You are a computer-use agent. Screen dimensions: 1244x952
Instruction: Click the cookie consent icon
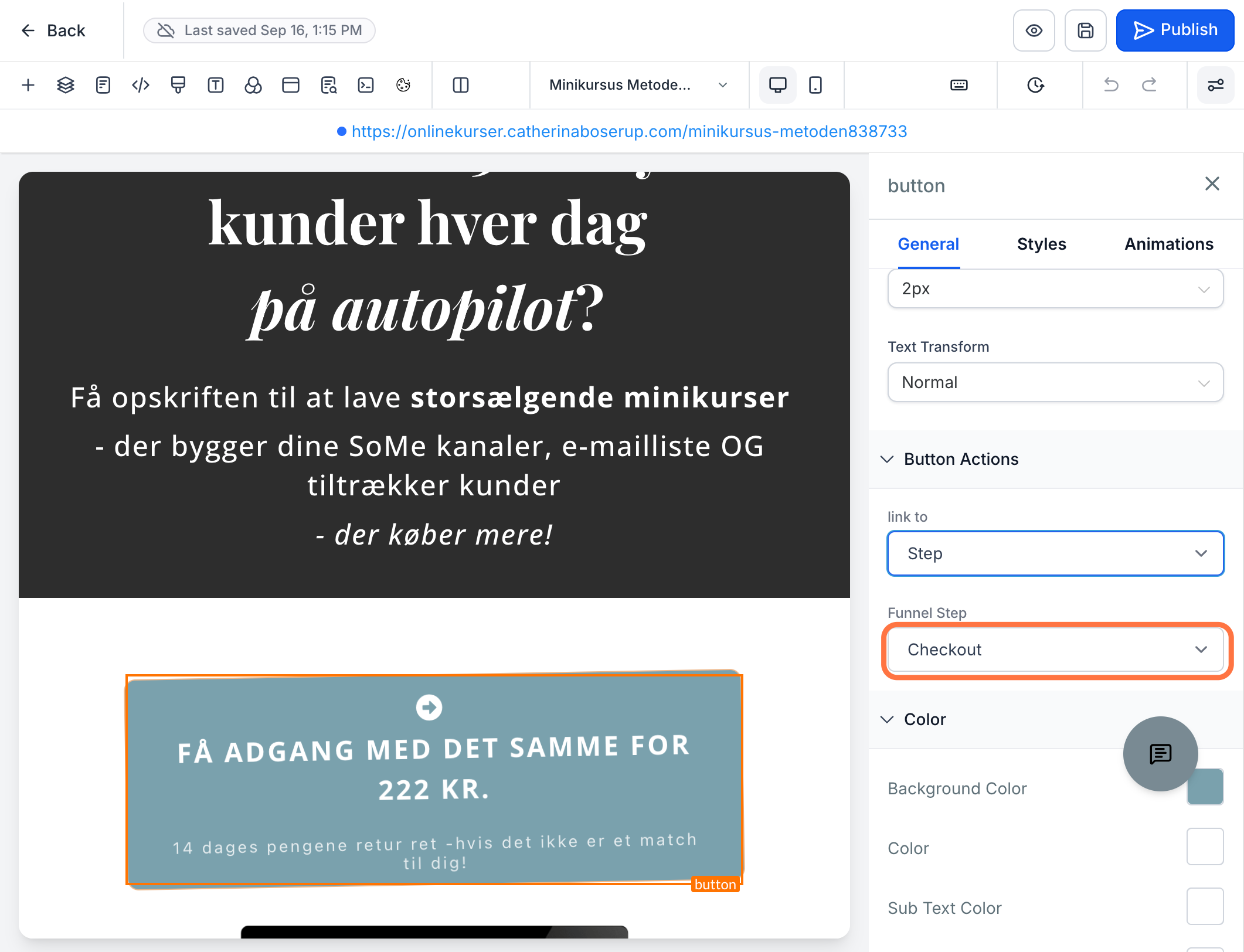pos(403,86)
